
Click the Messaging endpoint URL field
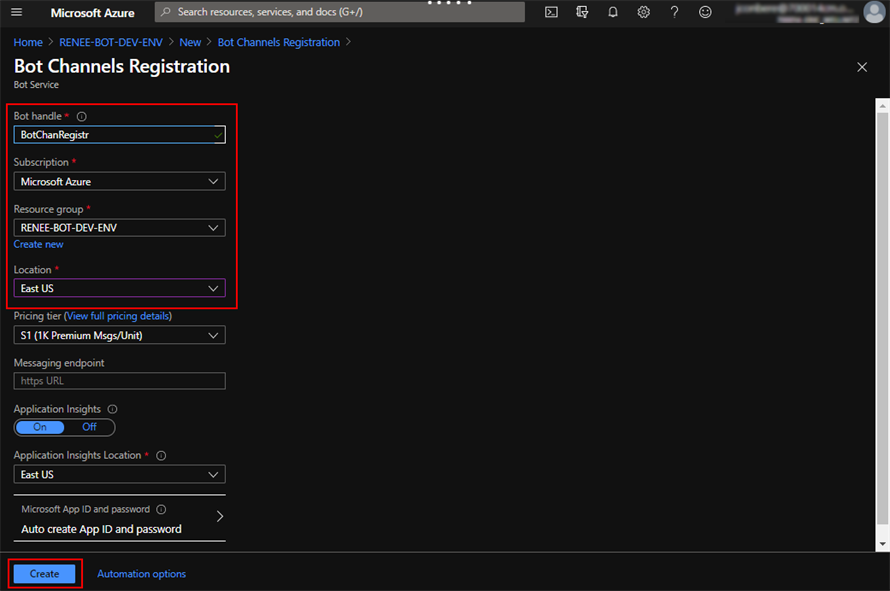(x=118, y=381)
